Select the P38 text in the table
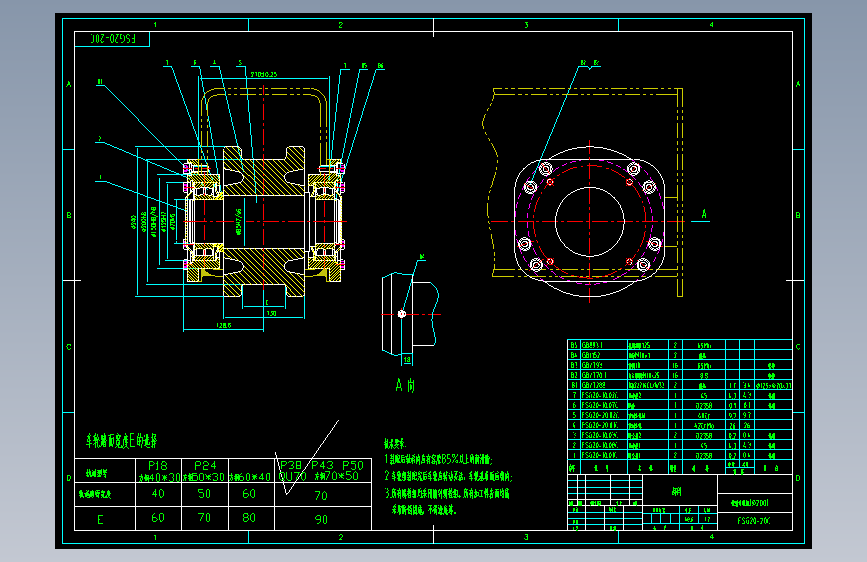The image size is (867, 562). coord(291,465)
